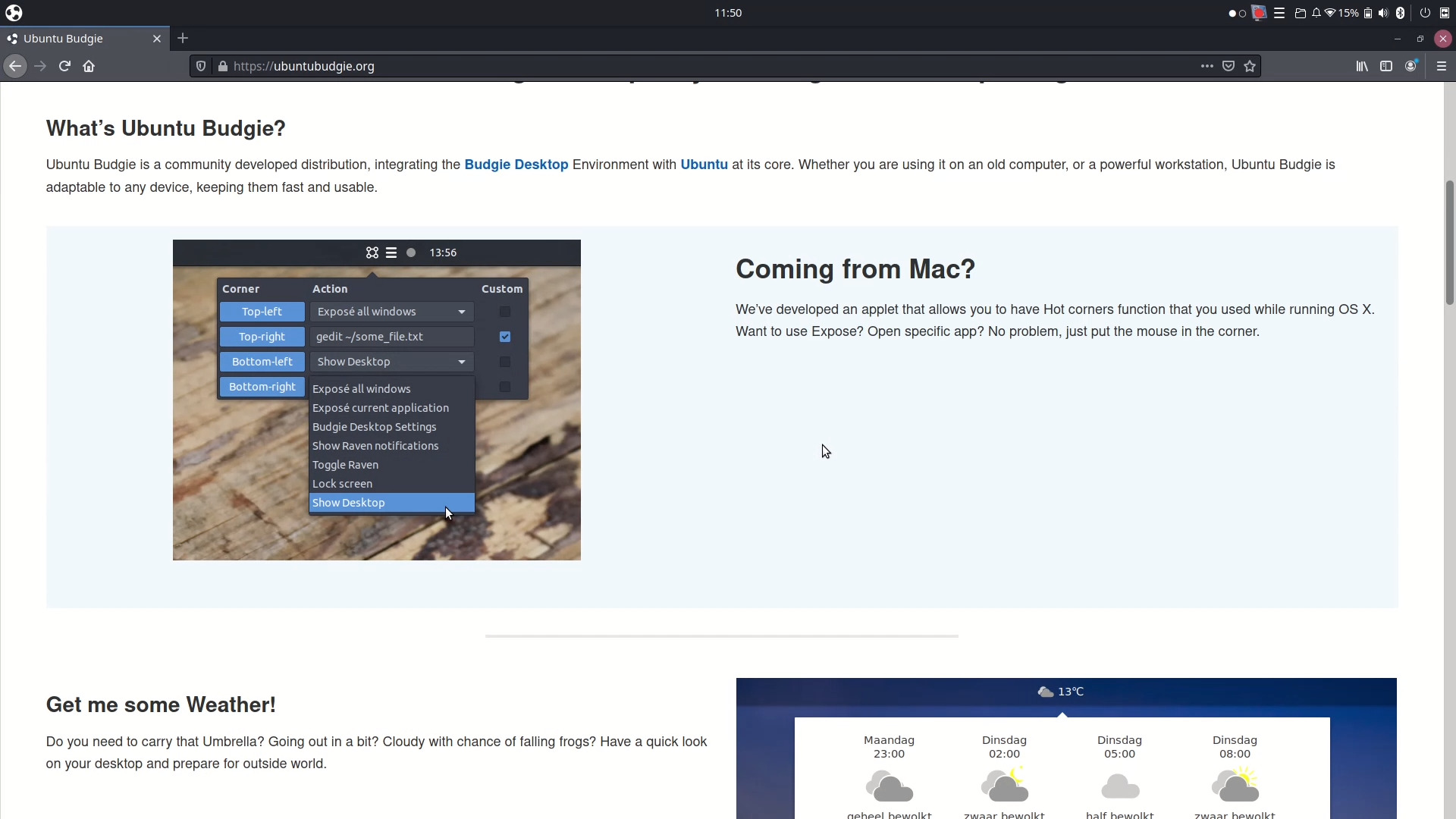Viewport: 1456px width, 819px height.
Task: Minimize the browser window
Action: (x=1397, y=39)
